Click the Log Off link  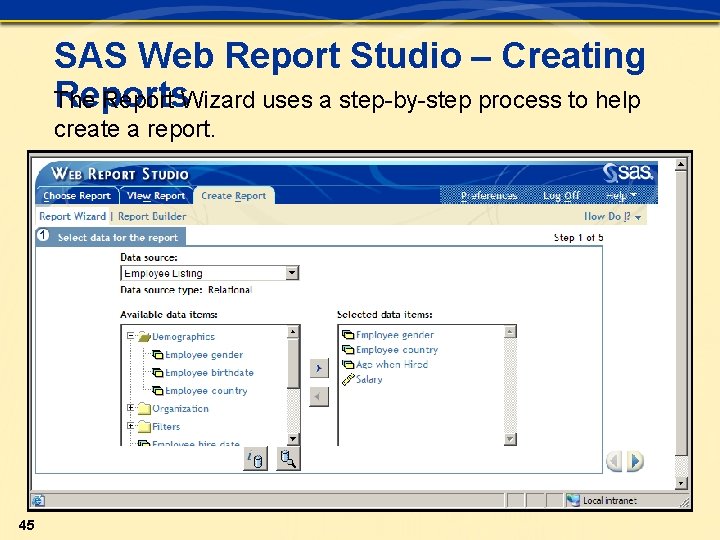pyautogui.click(x=561, y=196)
